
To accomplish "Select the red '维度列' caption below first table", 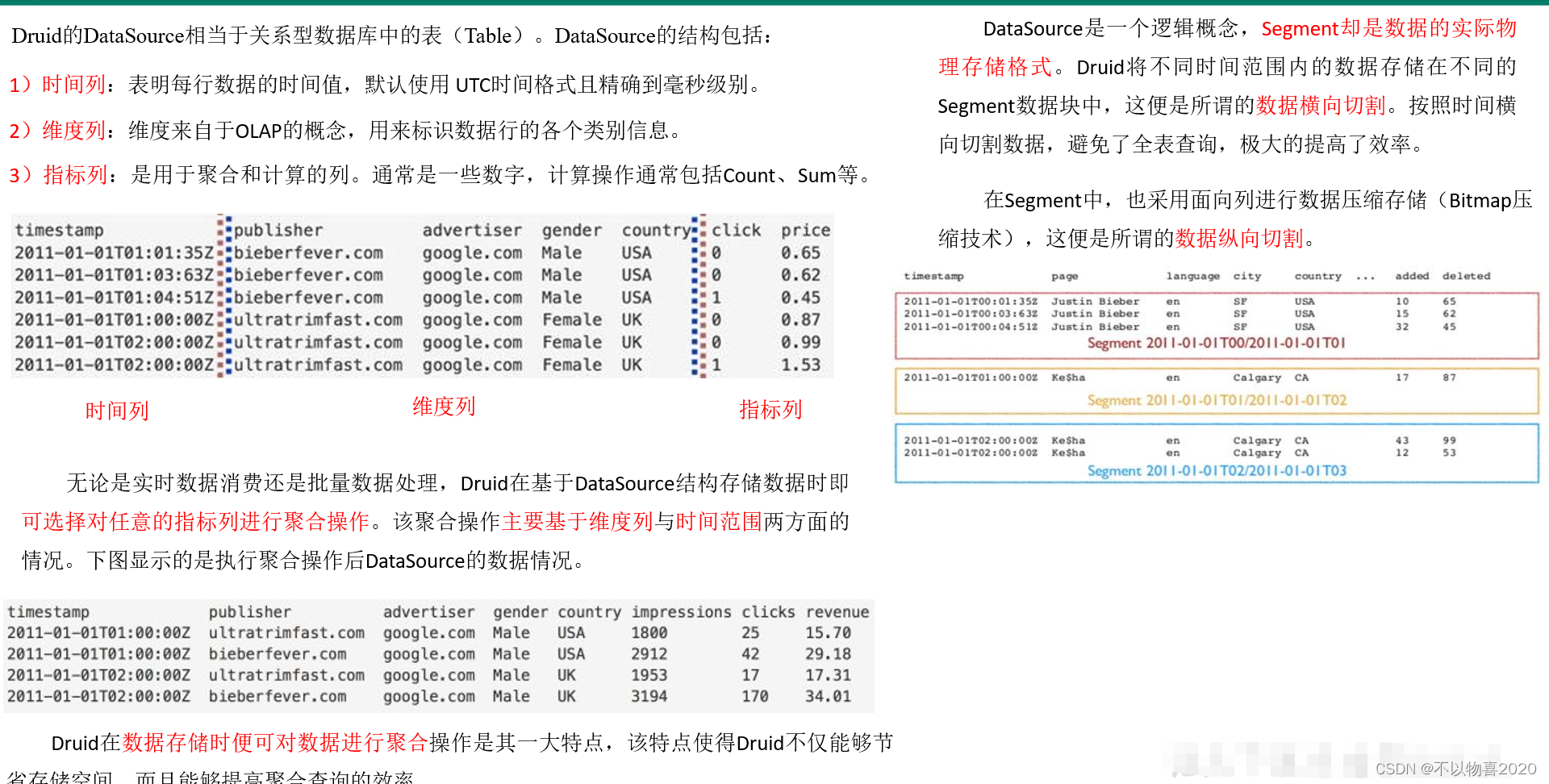I will tap(444, 407).
